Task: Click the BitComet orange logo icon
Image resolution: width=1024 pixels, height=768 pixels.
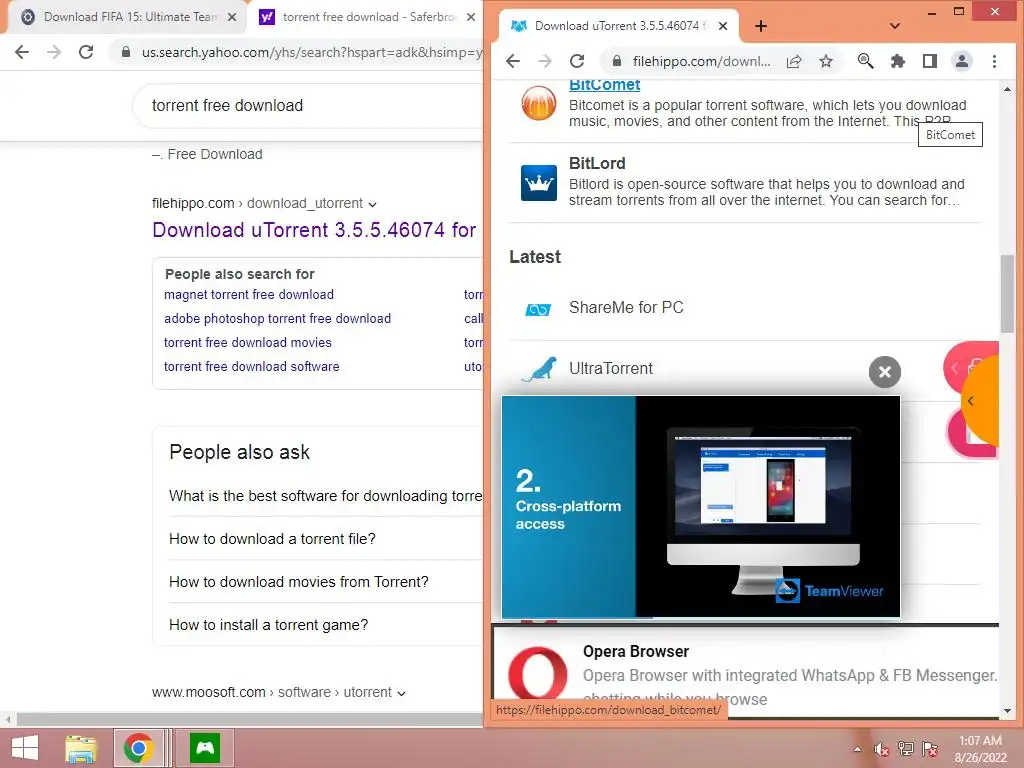Action: (x=539, y=104)
